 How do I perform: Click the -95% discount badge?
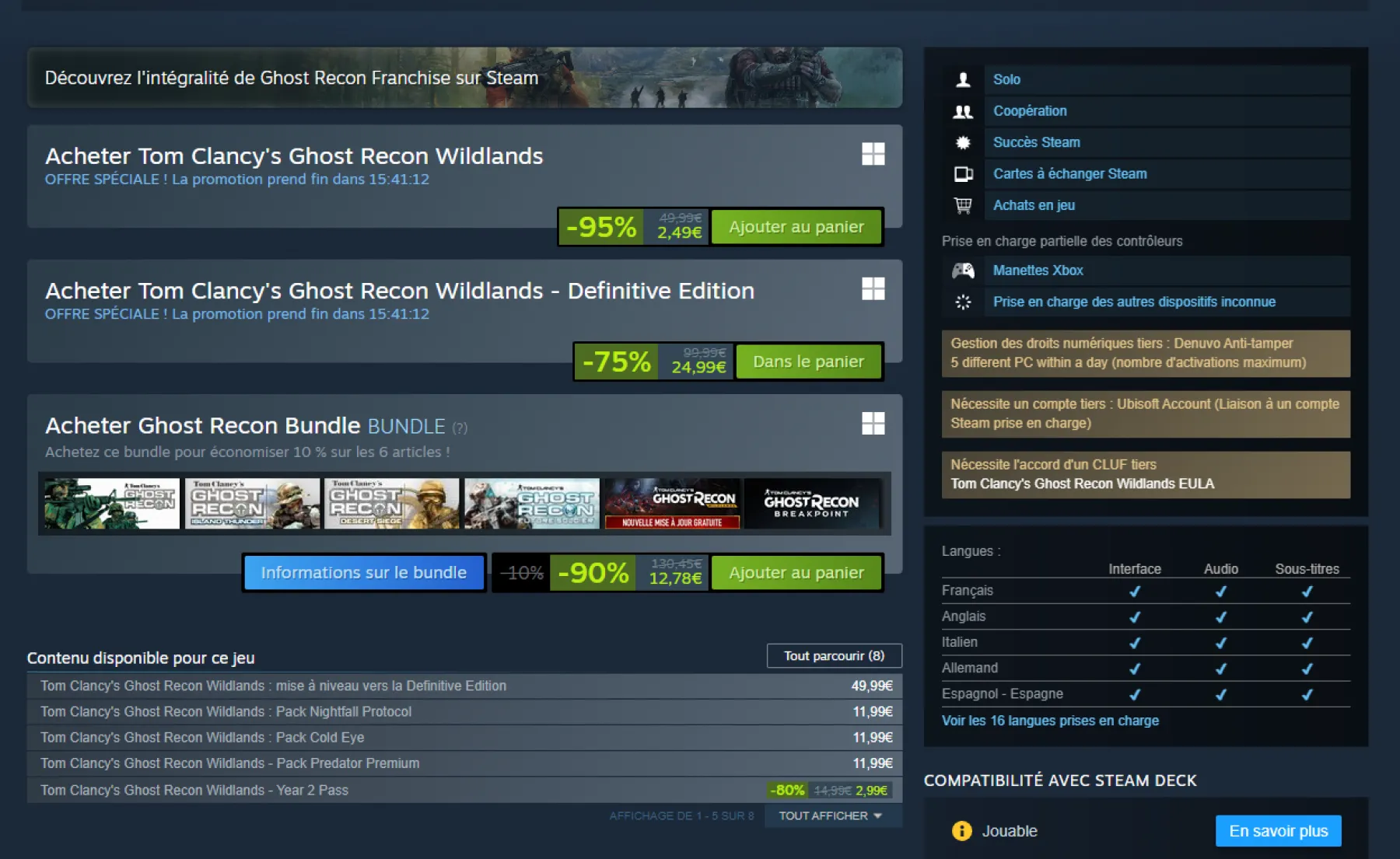point(601,227)
